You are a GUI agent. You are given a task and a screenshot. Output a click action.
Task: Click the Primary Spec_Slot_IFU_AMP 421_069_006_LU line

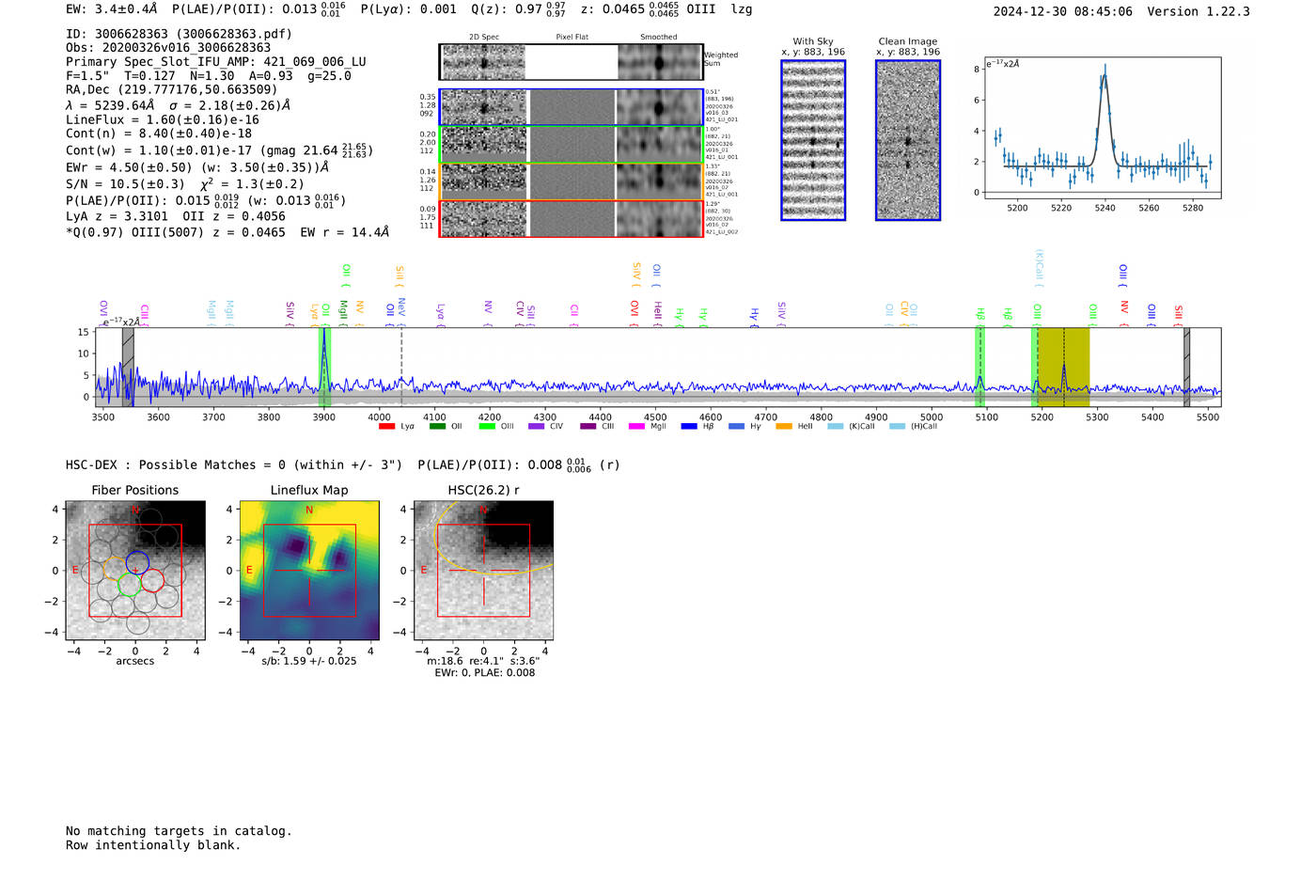coord(216,62)
